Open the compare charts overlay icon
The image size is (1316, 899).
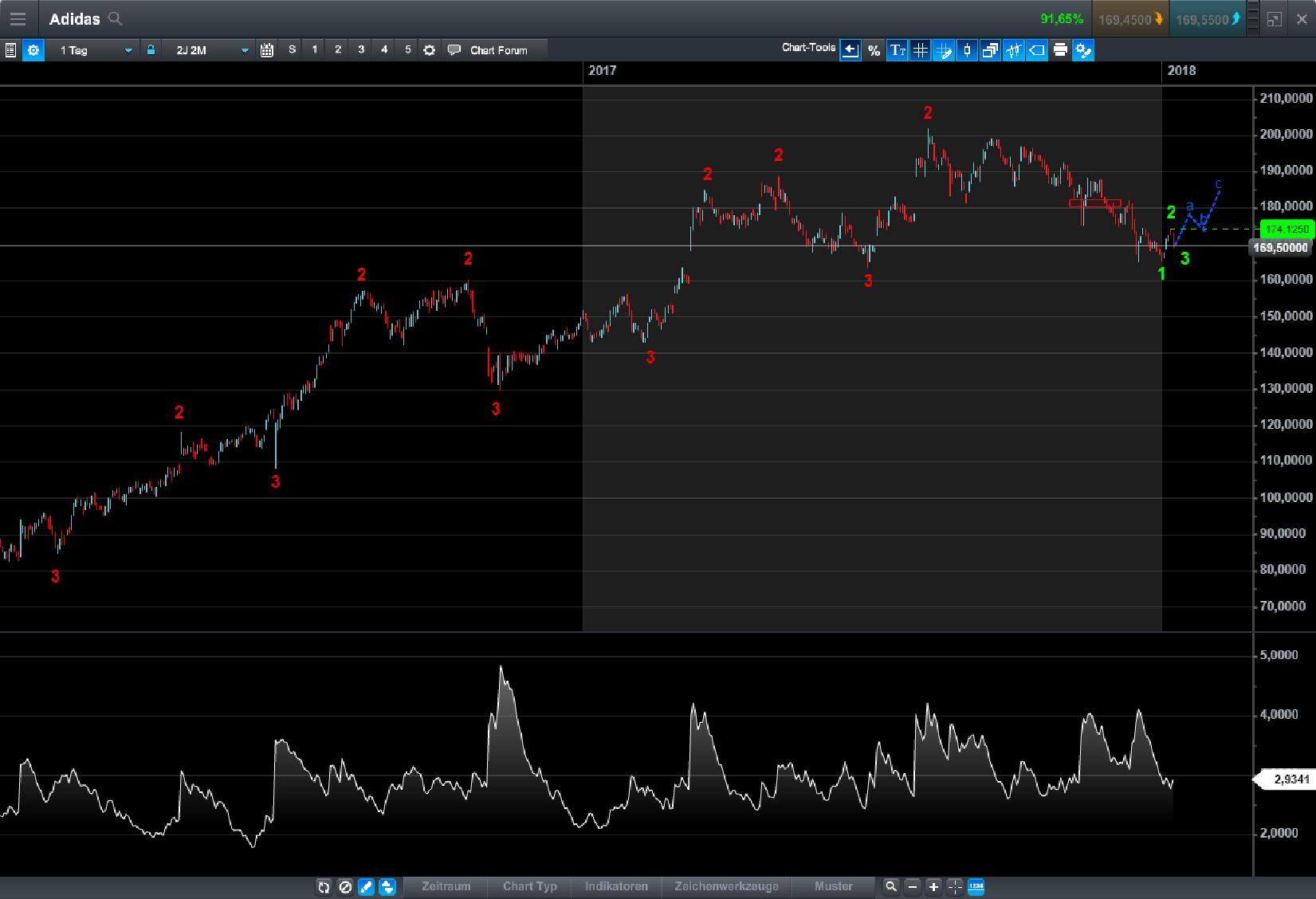(990, 49)
